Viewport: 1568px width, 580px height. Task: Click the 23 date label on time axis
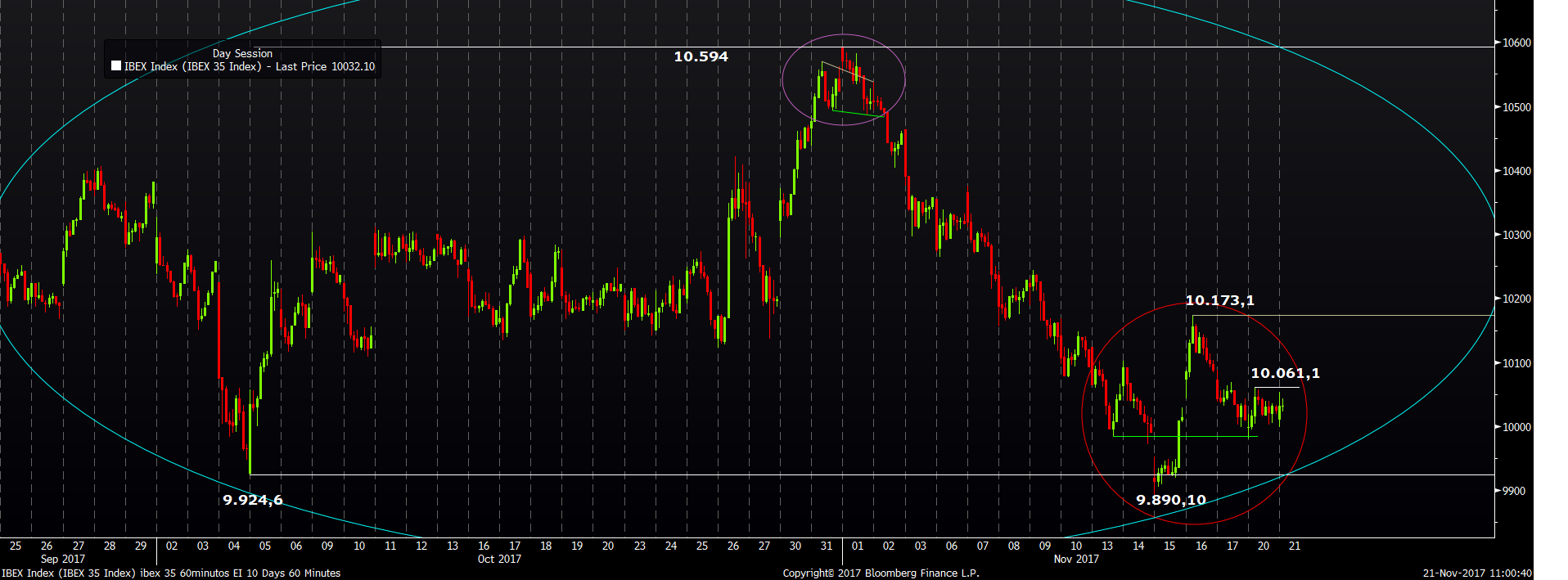tap(640, 546)
